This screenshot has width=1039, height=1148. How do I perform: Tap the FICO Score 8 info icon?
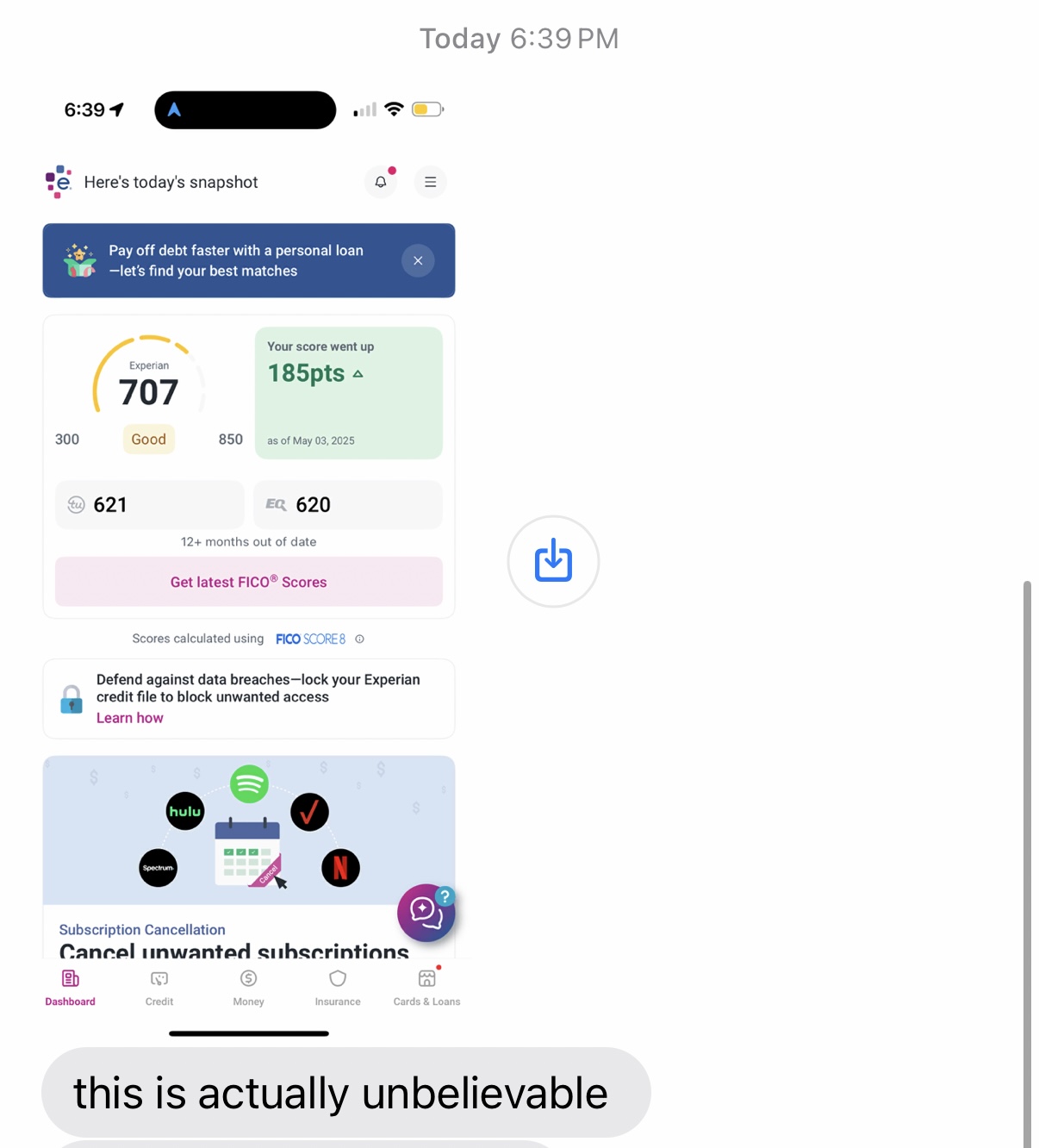click(x=360, y=639)
